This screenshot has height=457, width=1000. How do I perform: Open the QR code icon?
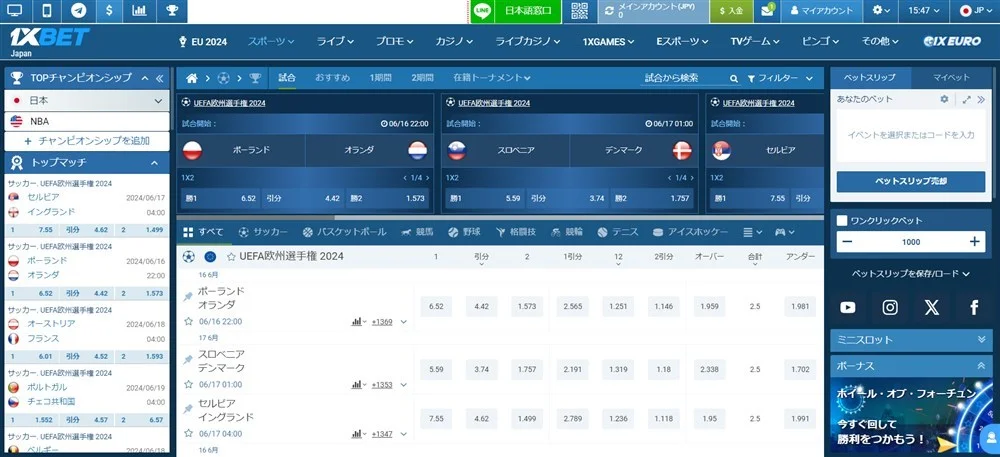[579, 11]
